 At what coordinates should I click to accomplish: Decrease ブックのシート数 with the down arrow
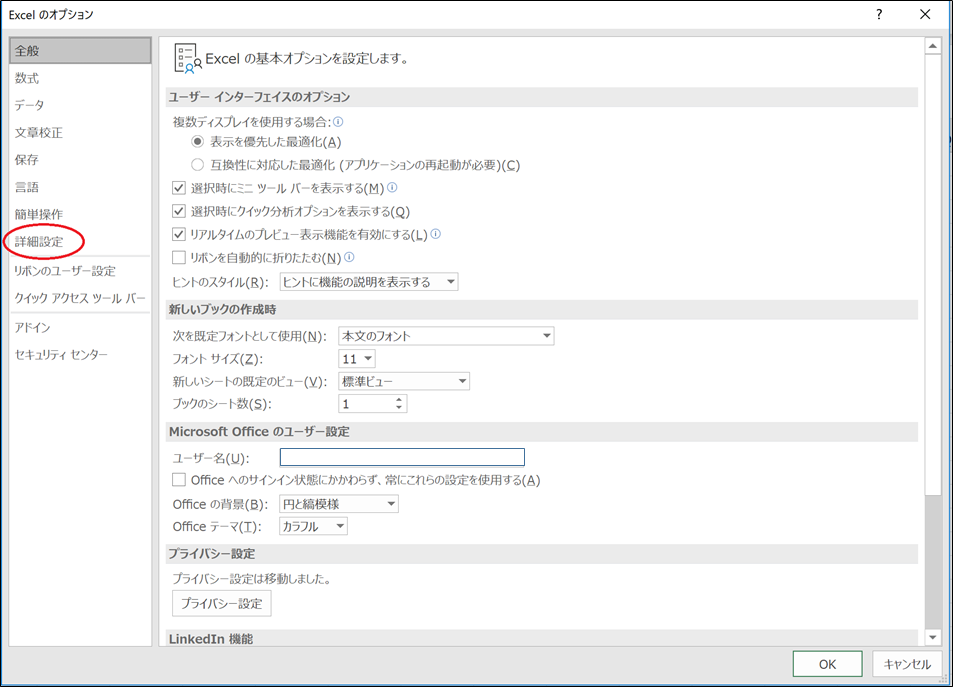[x=399, y=407]
